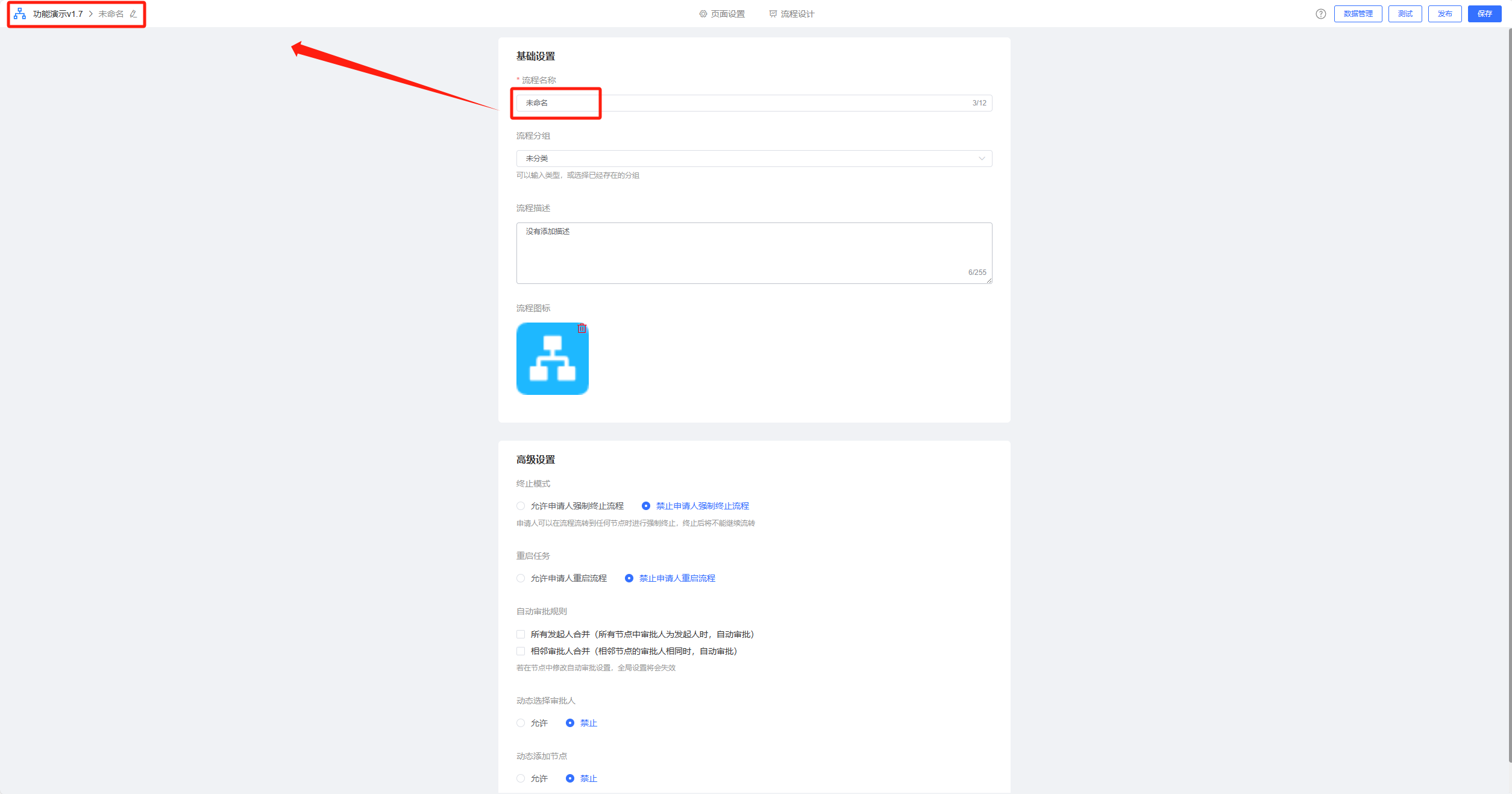This screenshot has width=1512, height=794.
Task: Click the 流程描述 text area
Action: point(753,253)
